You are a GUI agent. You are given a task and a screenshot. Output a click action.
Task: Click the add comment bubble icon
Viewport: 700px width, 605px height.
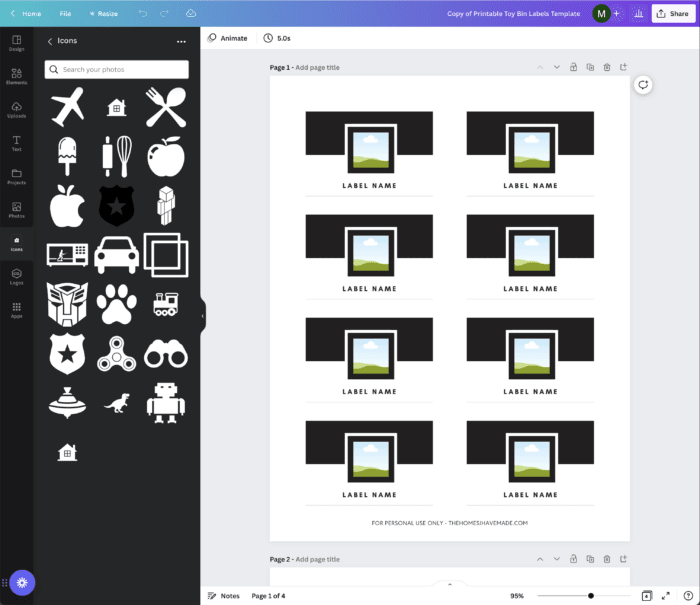[x=643, y=85]
